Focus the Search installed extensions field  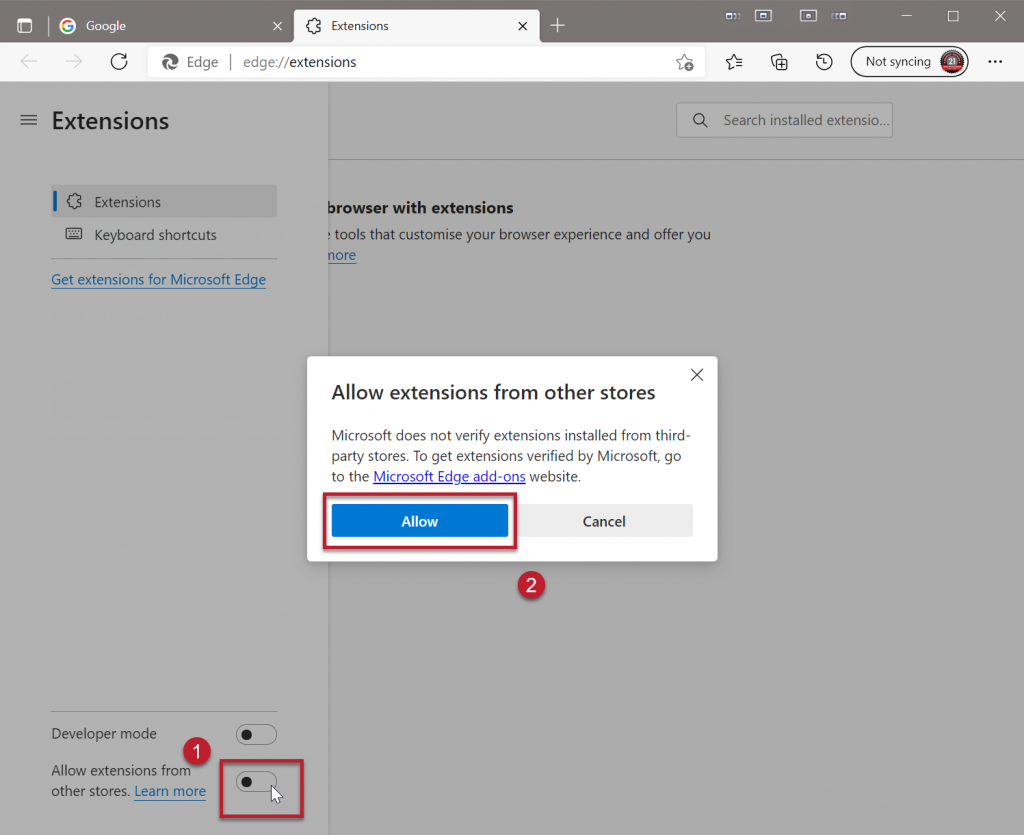tap(784, 120)
